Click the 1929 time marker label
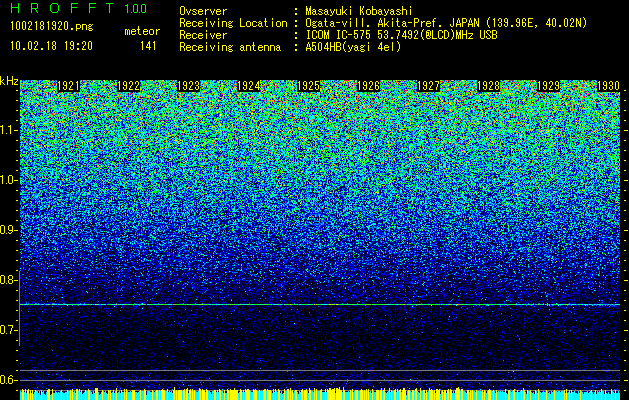Screen dimensions: 629x400 (549, 86)
